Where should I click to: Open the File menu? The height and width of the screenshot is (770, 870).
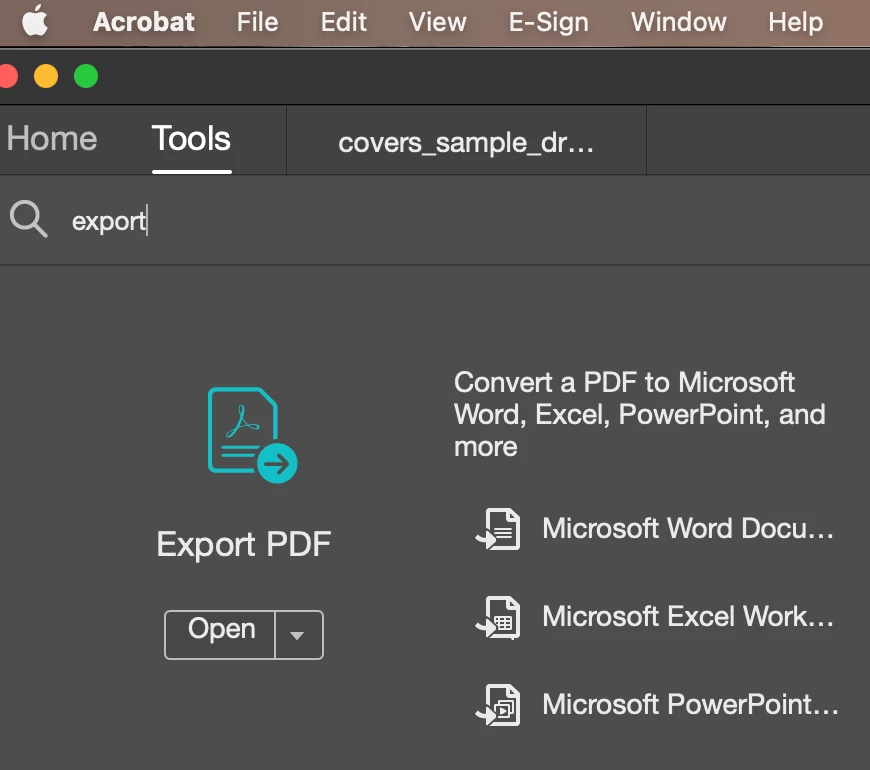[257, 22]
